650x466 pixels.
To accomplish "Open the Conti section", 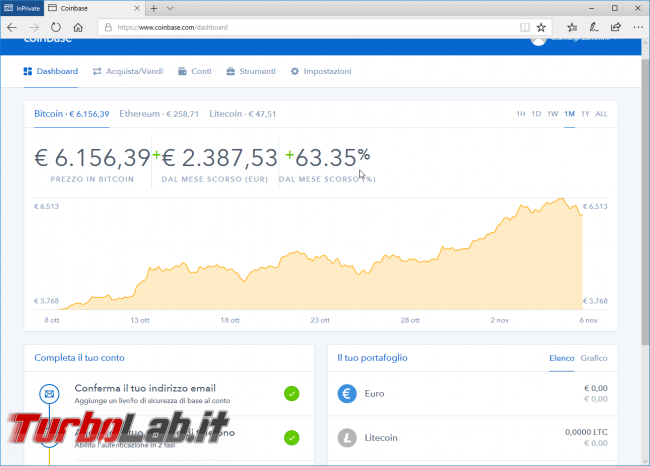I will tap(195, 71).
